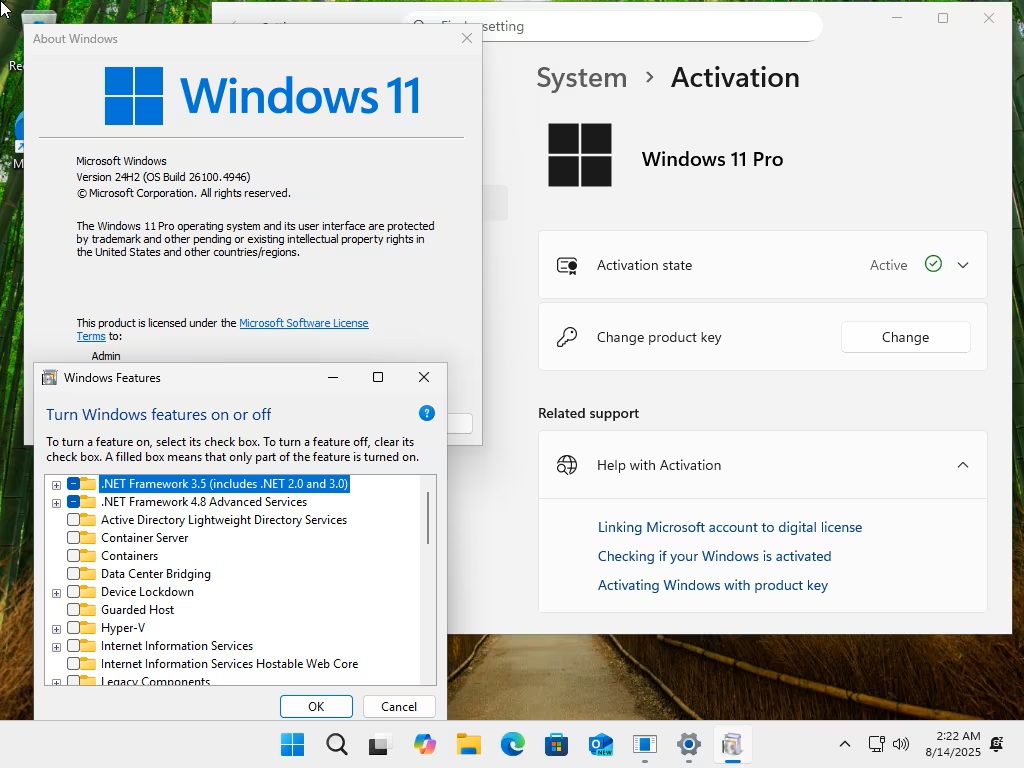This screenshot has height=768, width=1024.
Task: Open Task View from the taskbar
Action: coord(380,744)
